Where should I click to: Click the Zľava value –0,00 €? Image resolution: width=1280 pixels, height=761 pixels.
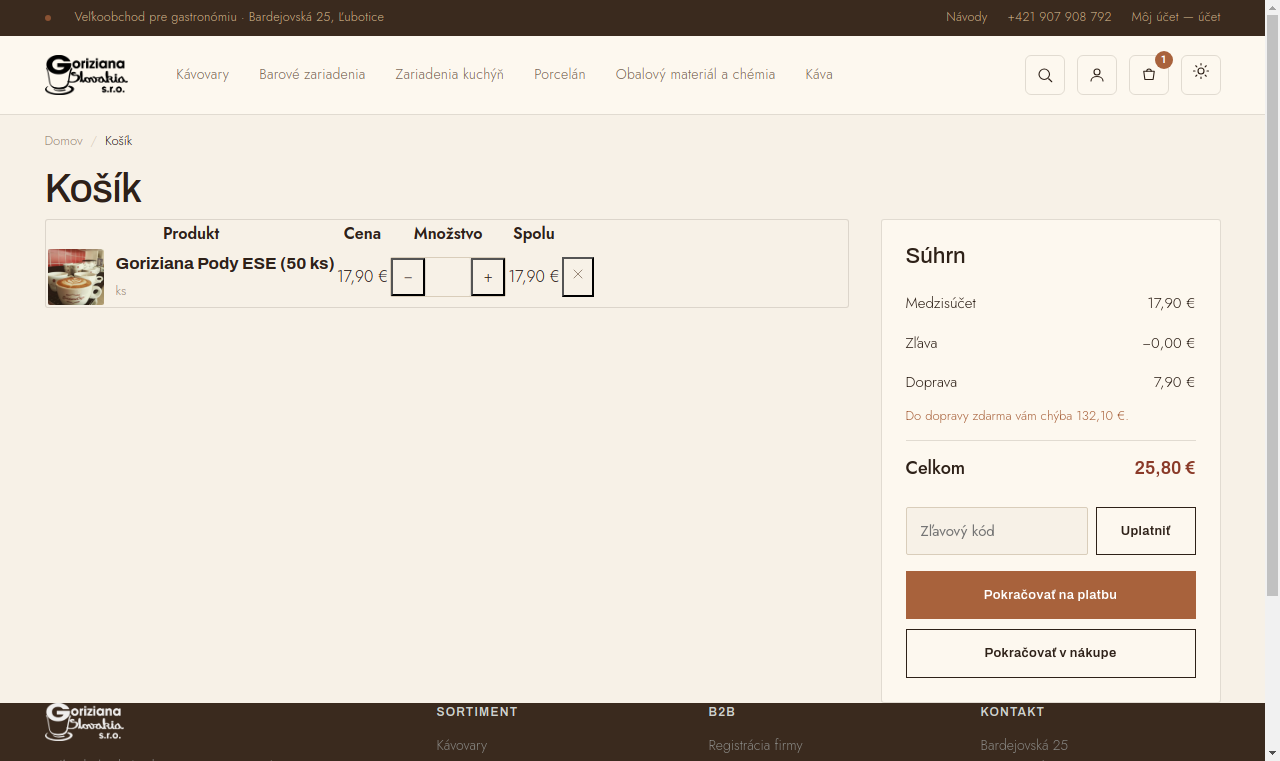(x=1169, y=343)
